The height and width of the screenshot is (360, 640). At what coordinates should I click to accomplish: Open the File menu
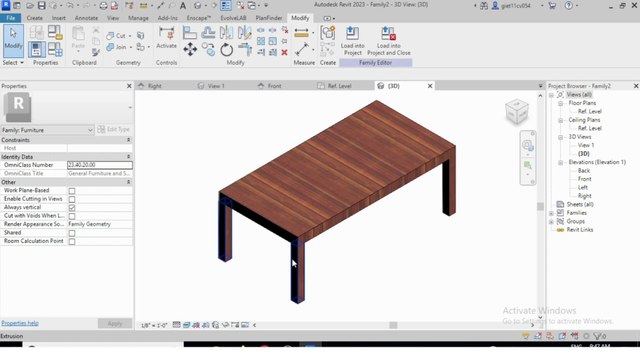click(x=11, y=18)
